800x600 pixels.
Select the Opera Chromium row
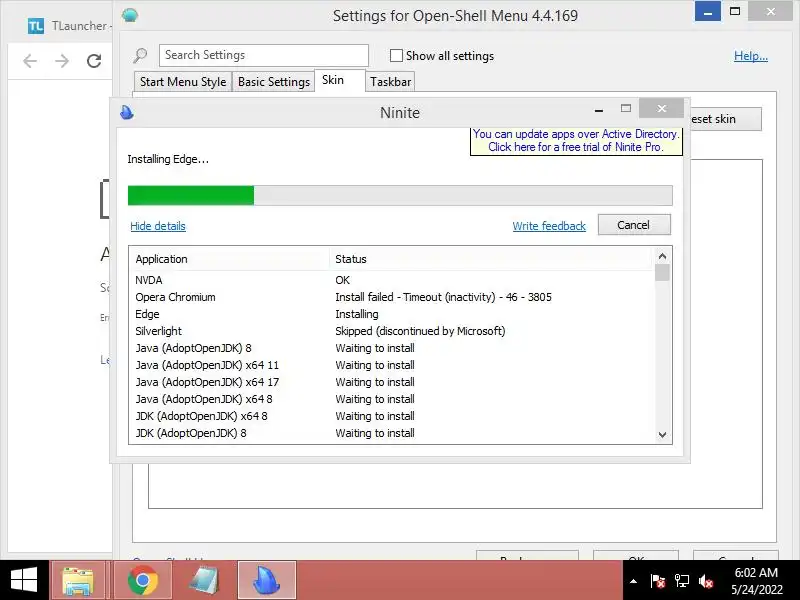click(391, 297)
